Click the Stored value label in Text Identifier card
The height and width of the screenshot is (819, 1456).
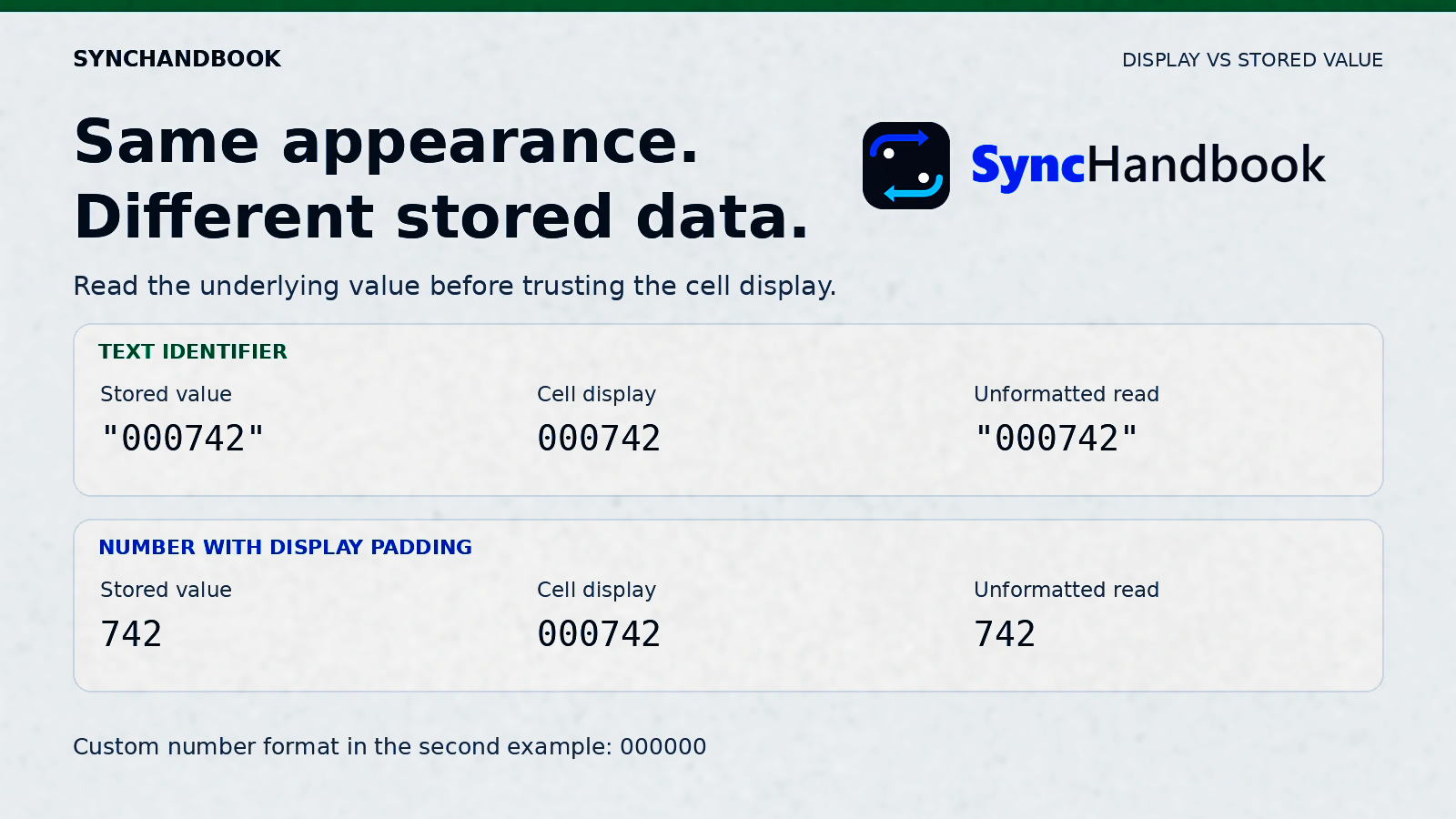point(166,394)
